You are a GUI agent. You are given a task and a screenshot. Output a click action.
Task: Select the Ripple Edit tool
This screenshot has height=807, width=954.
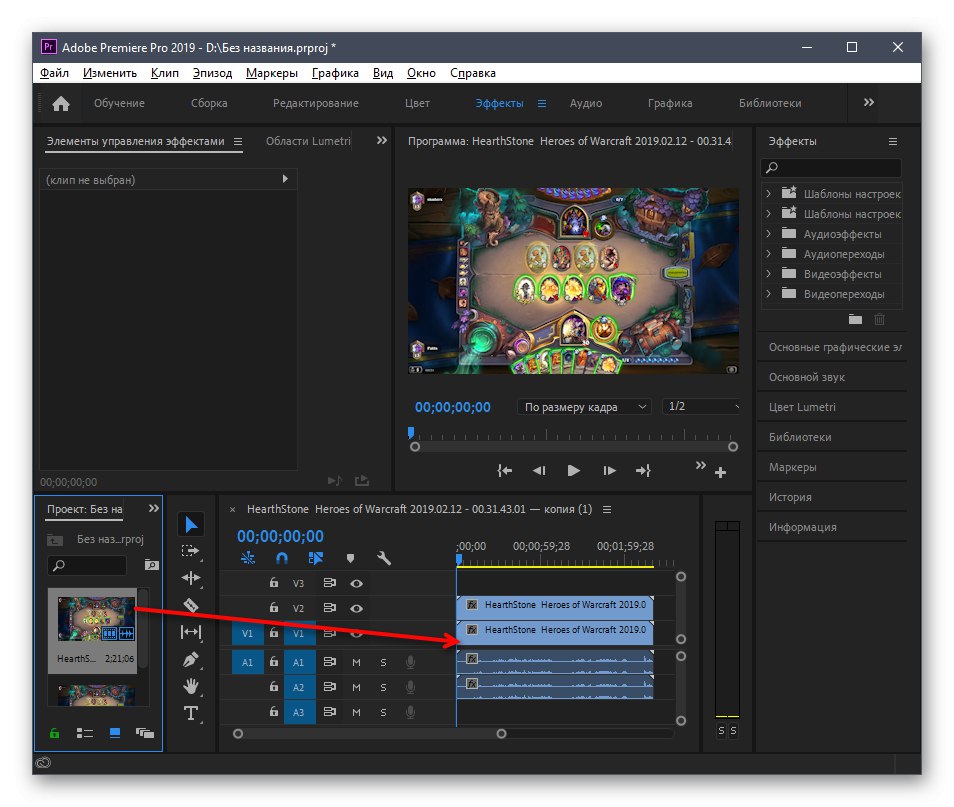tap(191, 578)
